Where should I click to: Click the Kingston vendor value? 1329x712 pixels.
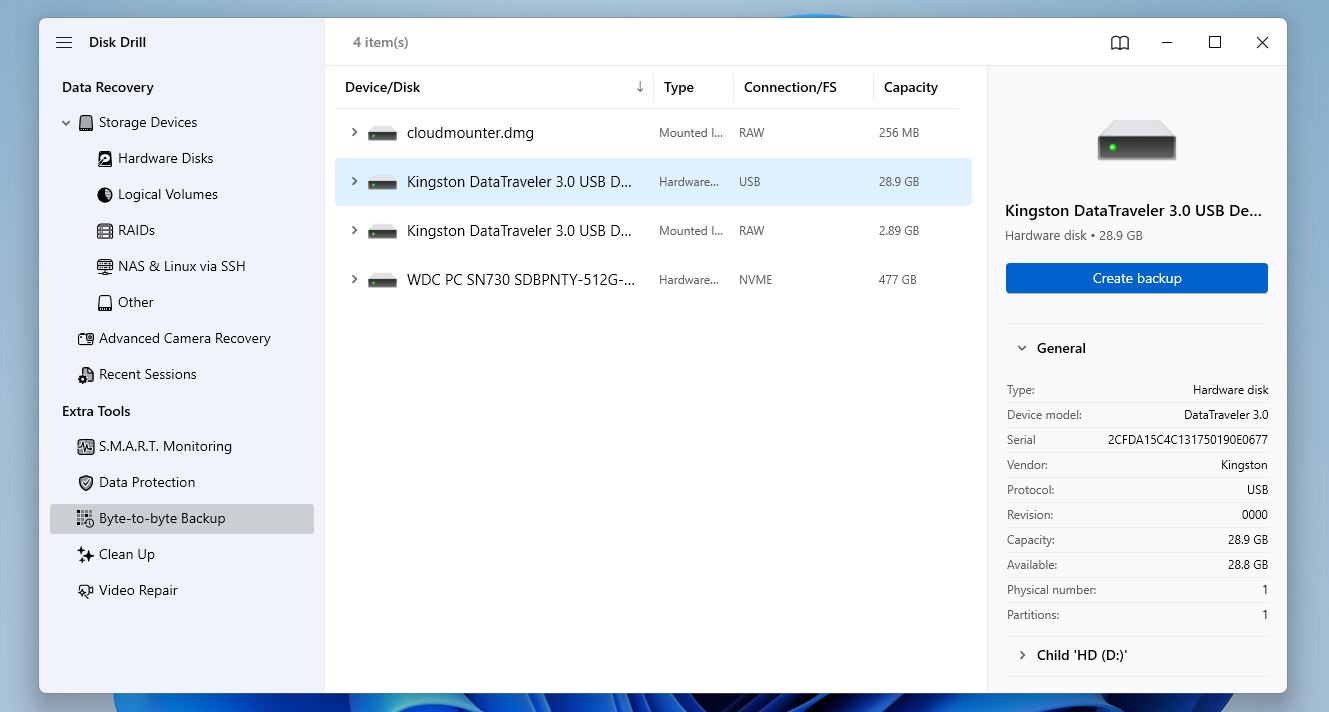click(1244, 465)
